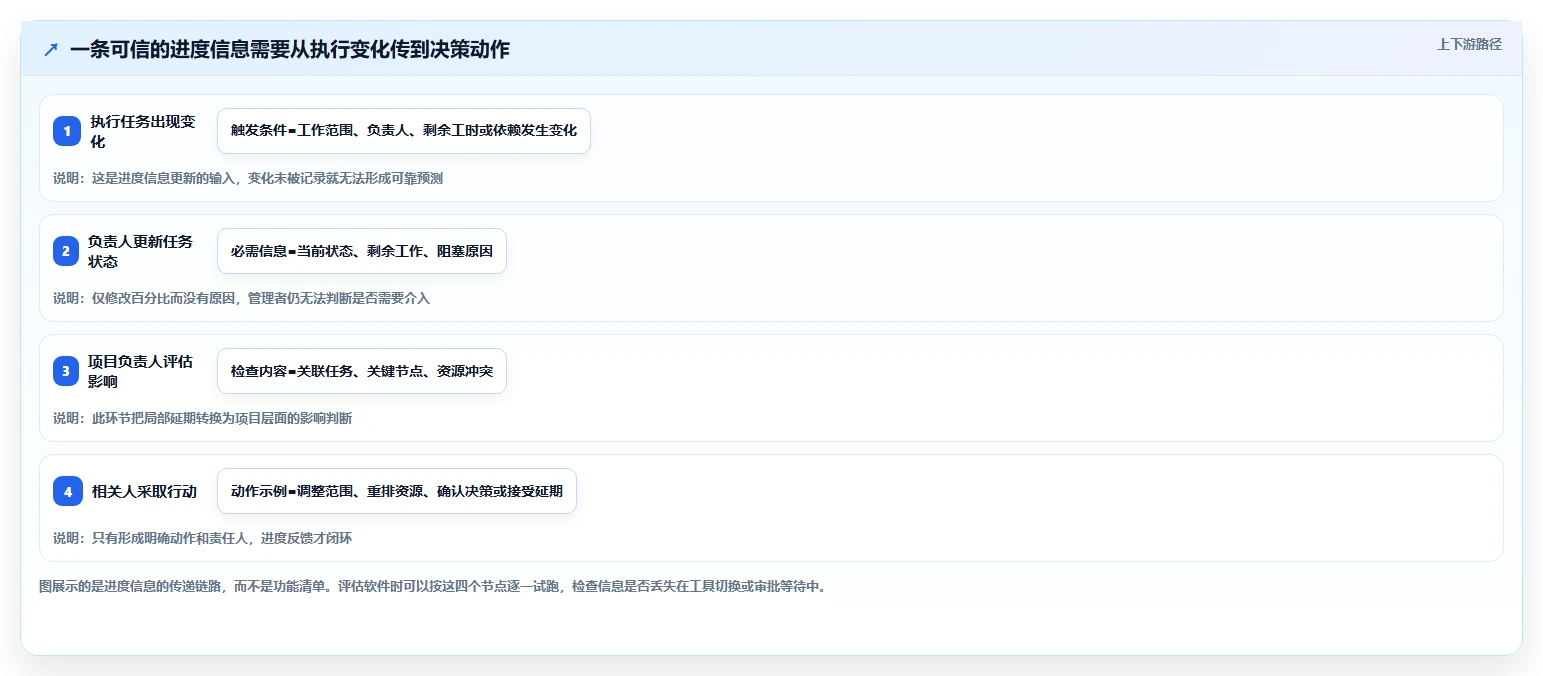The height and width of the screenshot is (676, 1543).
Task: Click the arrow icon beside the title
Action: [x=51, y=50]
